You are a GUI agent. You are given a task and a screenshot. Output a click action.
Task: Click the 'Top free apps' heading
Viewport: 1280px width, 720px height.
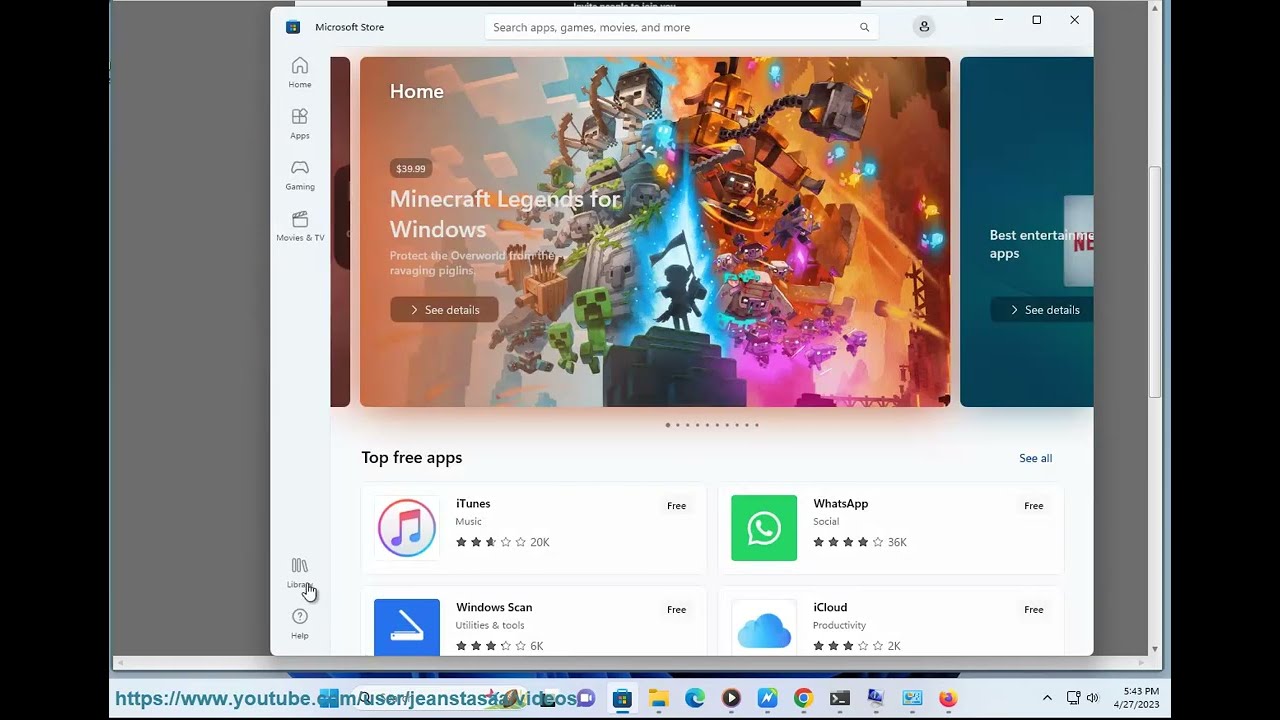(x=412, y=457)
